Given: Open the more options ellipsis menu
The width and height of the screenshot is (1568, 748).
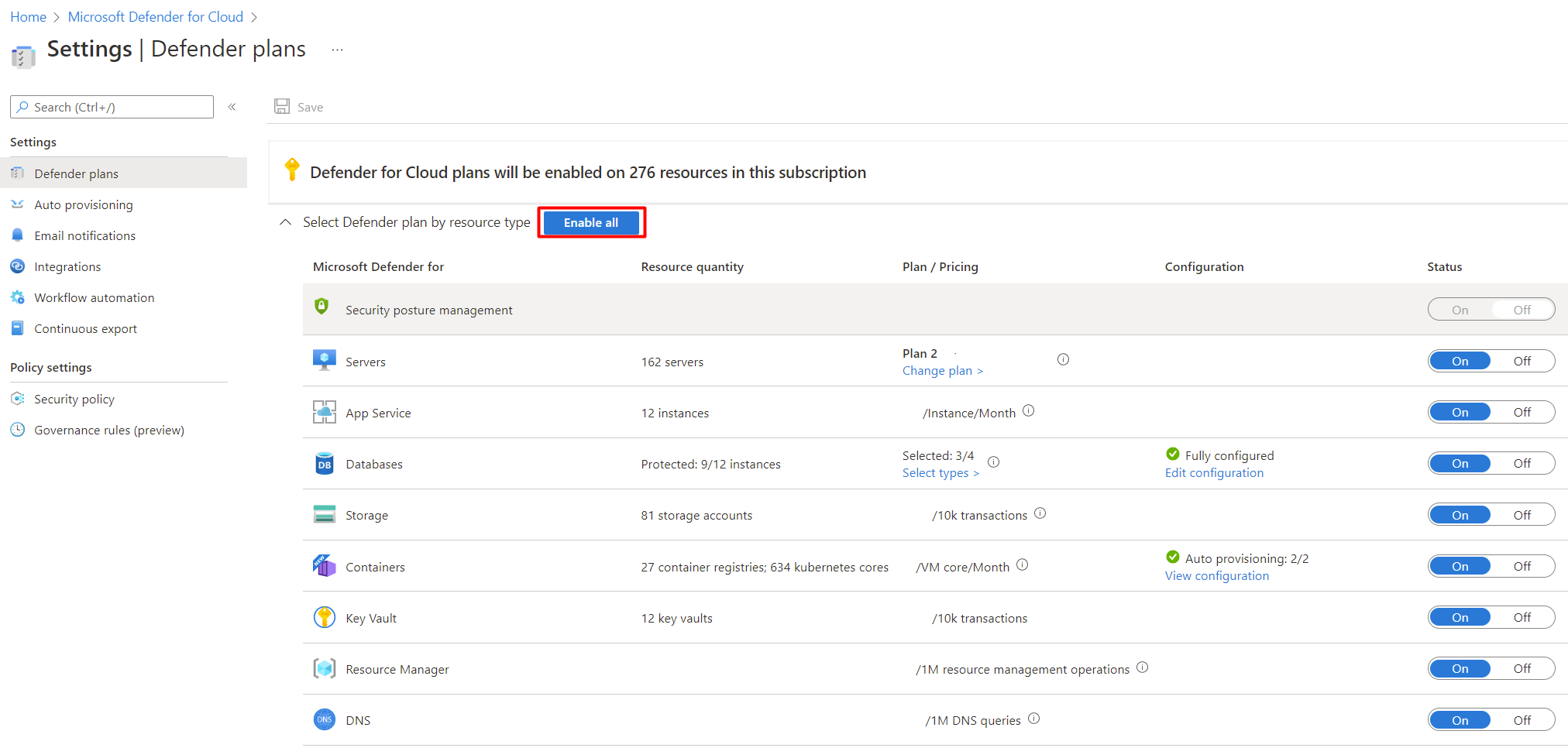Looking at the screenshot, I should [337, 50].
